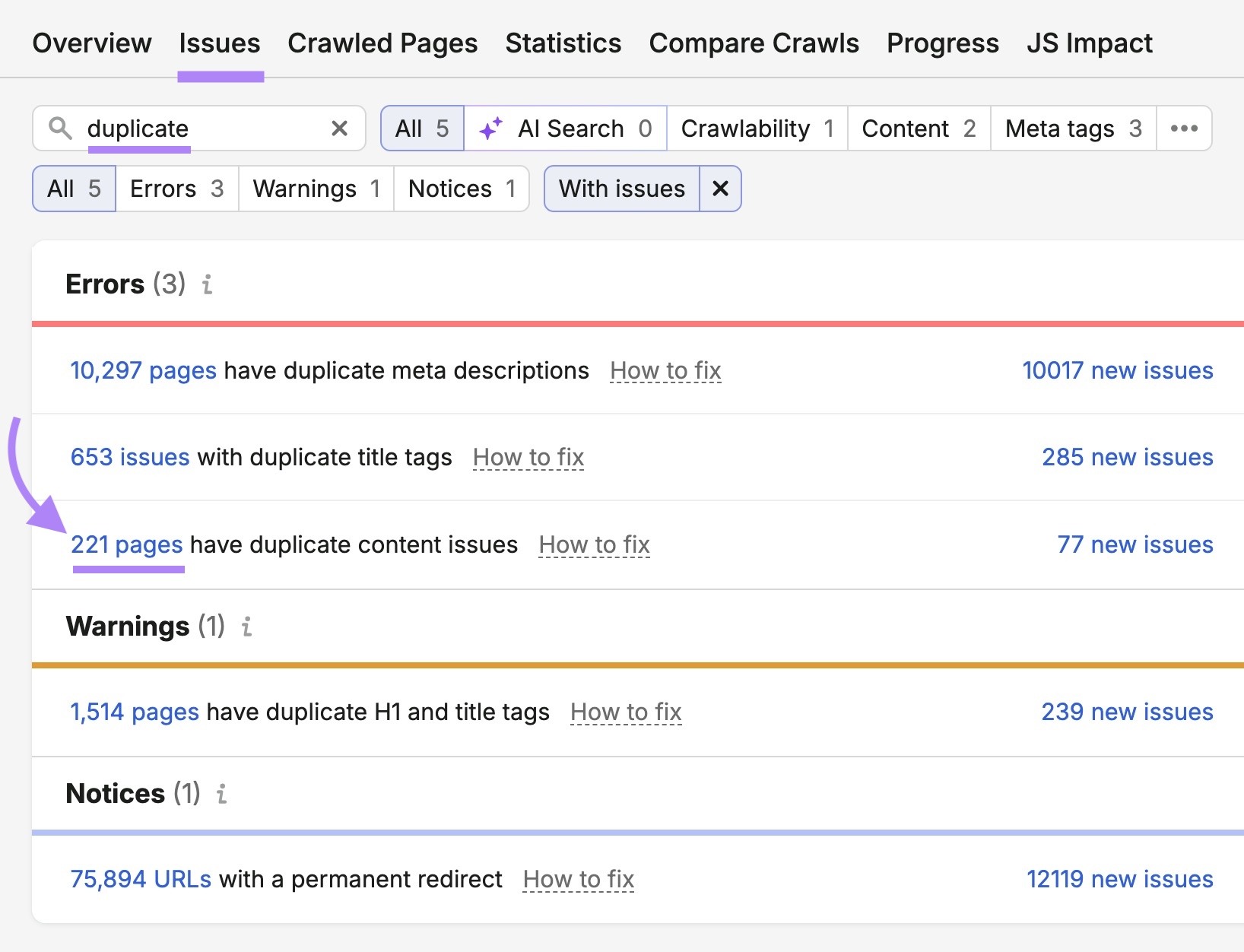Image resolution: width=1244 pixels, height=952 pixels.
Task: Open 75,894 URLs permanent redirect
Action: pos(141,879)
